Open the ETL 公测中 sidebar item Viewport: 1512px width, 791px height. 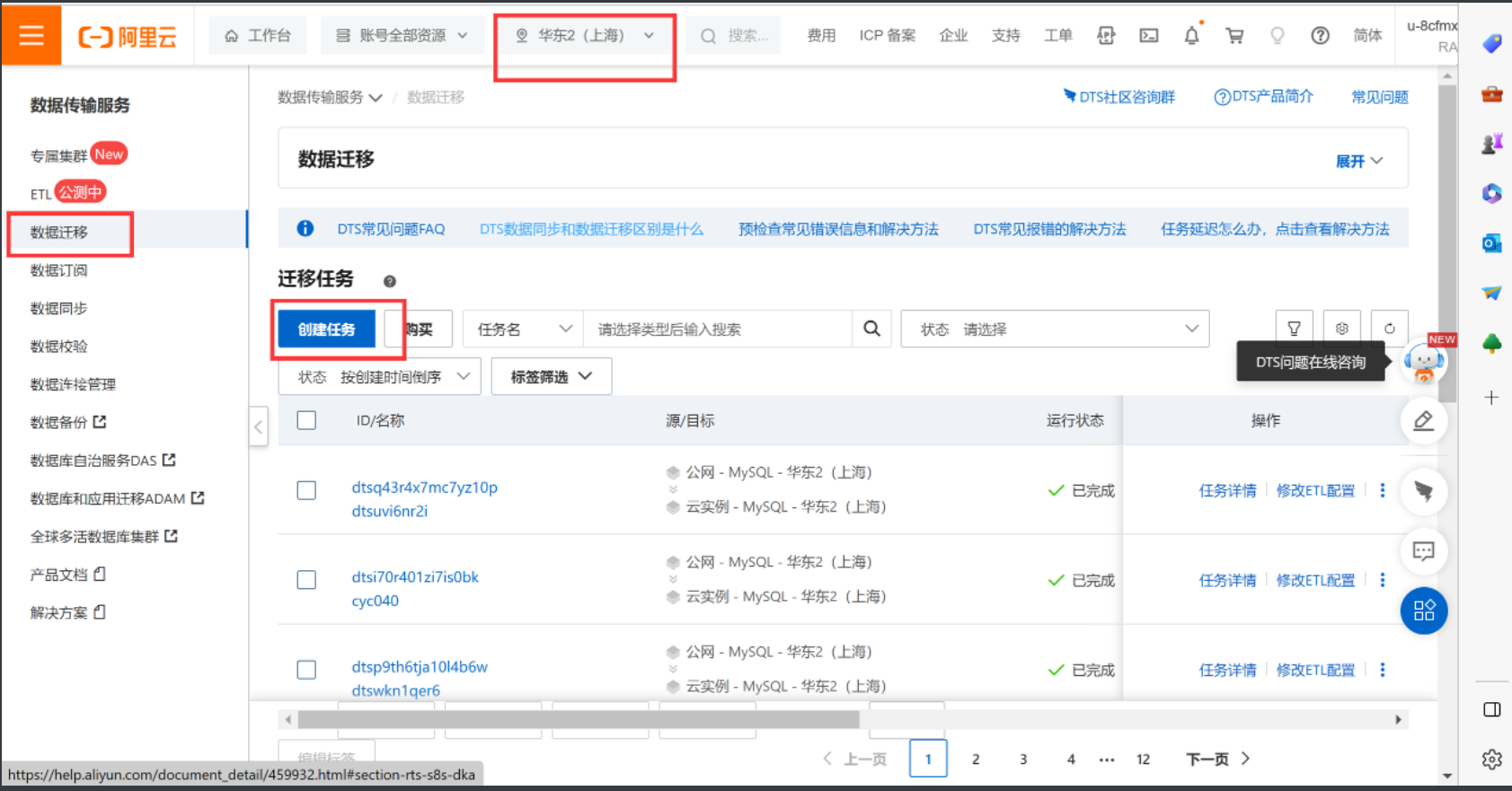coord(68,192)
